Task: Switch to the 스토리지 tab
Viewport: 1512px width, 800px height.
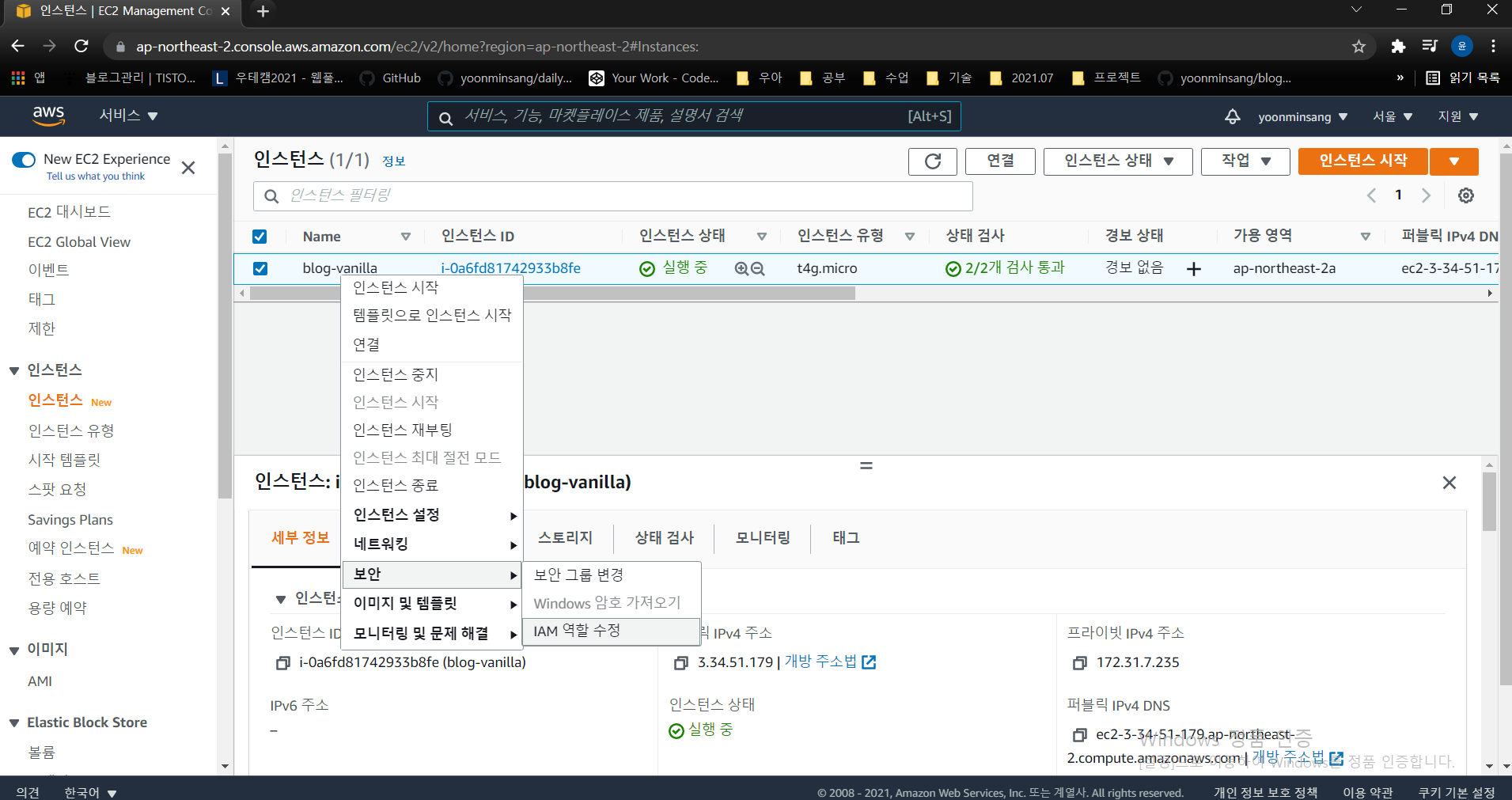Action: pyautogui.click(x=565, y=538)
